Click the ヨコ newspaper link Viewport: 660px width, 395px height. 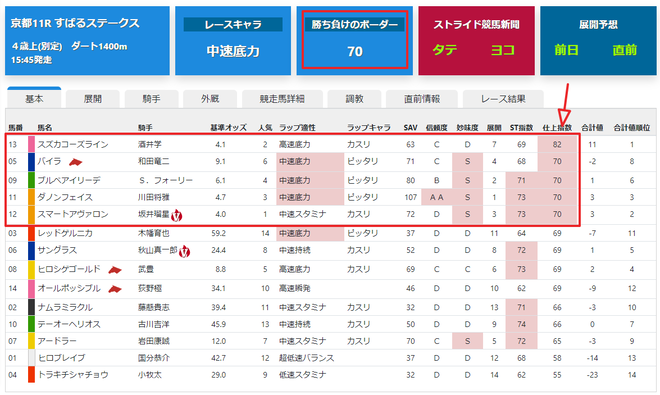pos(503,50)
